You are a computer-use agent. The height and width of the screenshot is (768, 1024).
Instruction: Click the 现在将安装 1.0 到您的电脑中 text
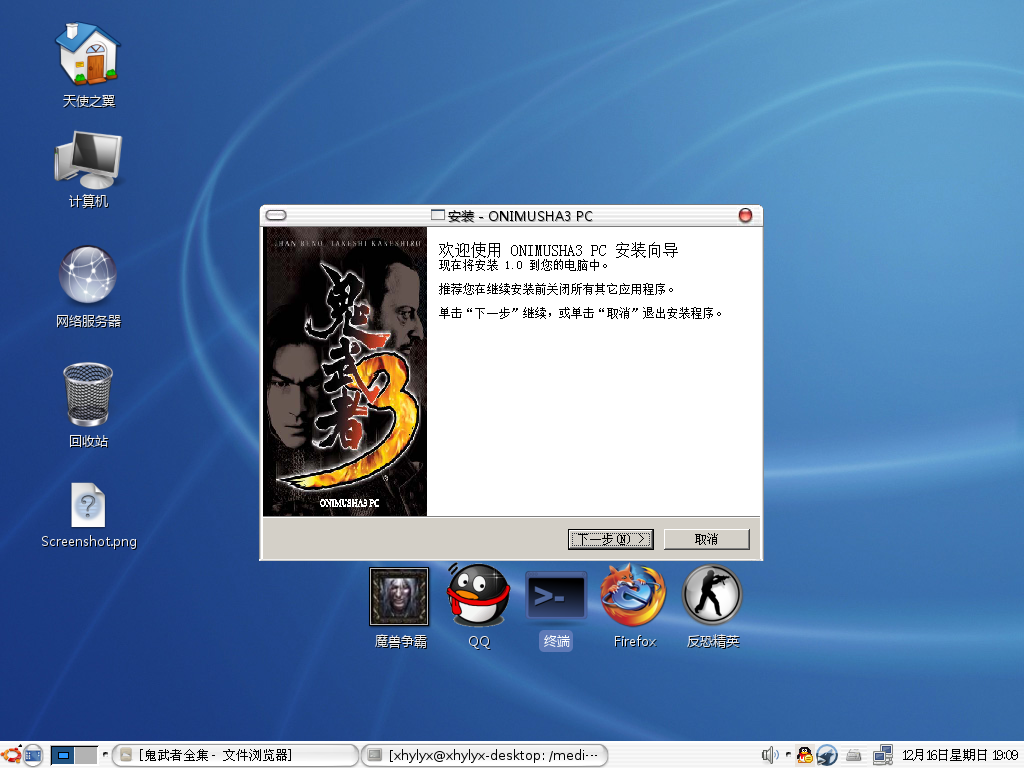524,265
